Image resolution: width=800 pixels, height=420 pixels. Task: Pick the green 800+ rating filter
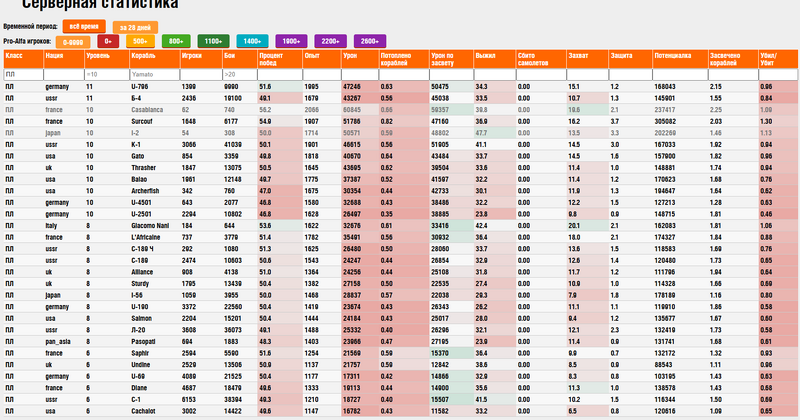tap(175, 41)
